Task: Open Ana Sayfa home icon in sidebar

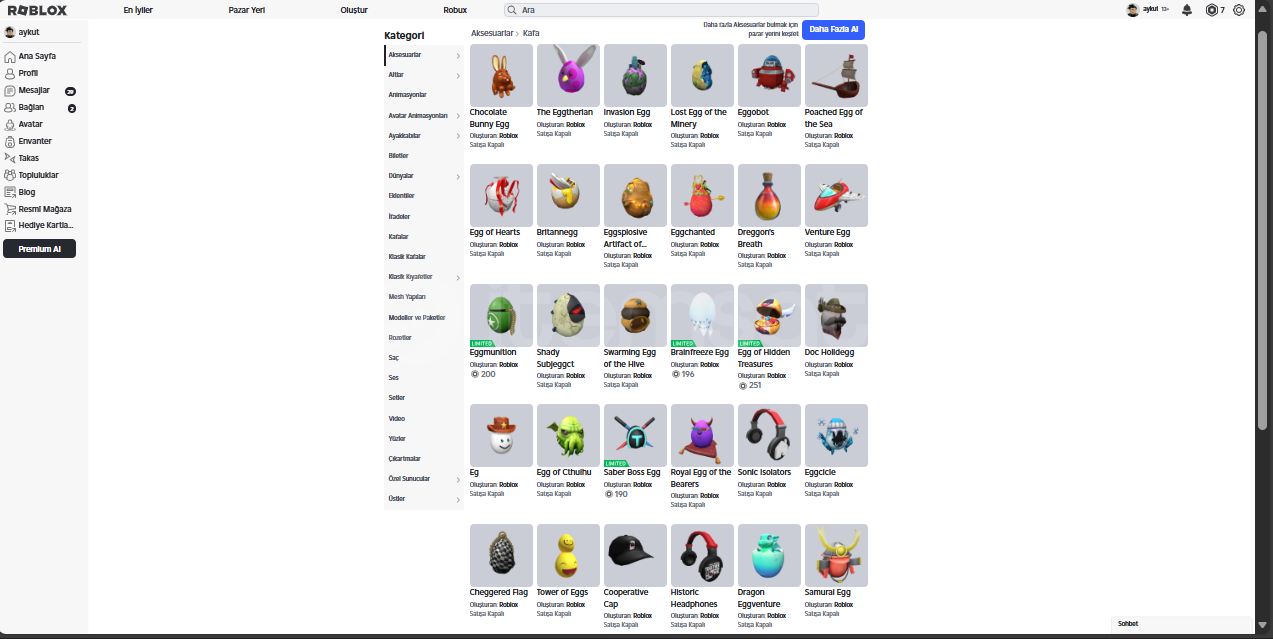Action: pos(10,56)
